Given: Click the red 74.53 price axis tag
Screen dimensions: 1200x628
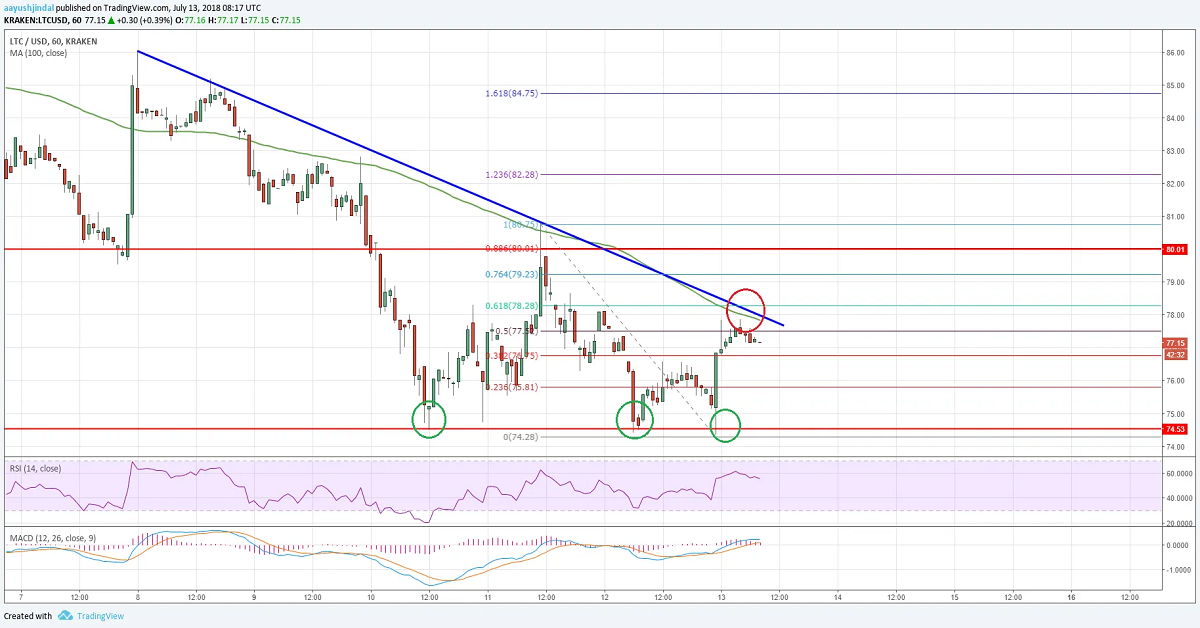Looking at the screenshot, I should (1175, 428).
